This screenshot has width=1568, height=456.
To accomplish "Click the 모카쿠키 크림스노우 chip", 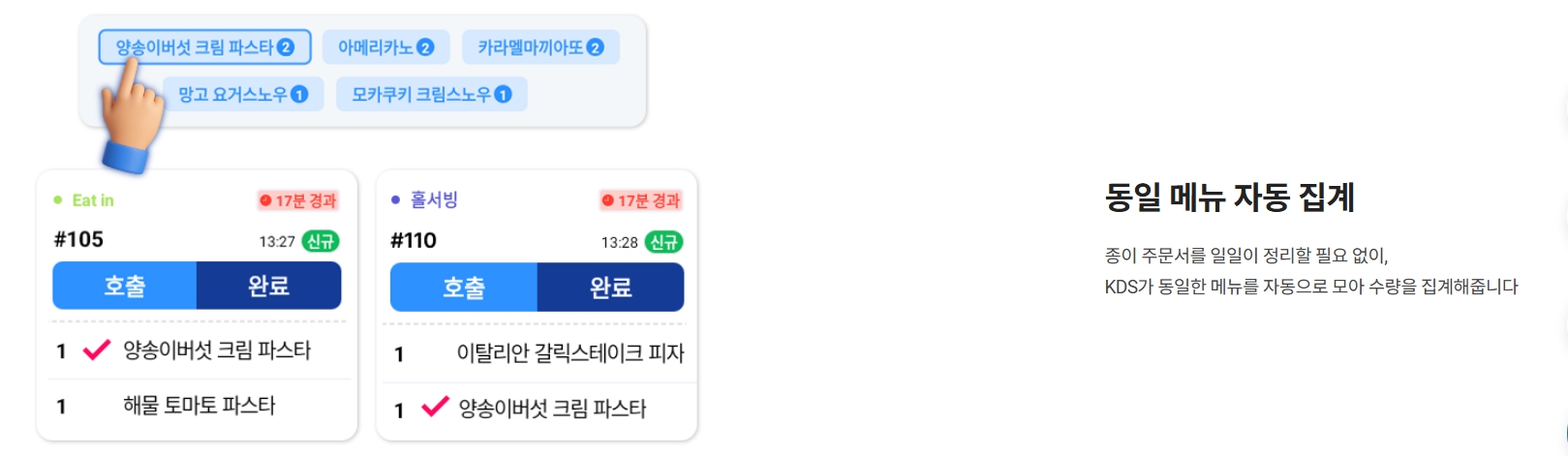I will (431, 94).
